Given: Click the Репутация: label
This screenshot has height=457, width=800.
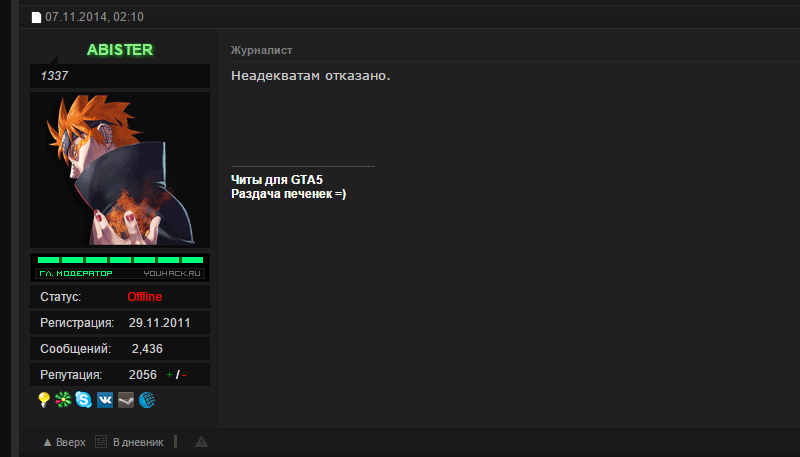Looking at the screenshot, I should (71, 375).
